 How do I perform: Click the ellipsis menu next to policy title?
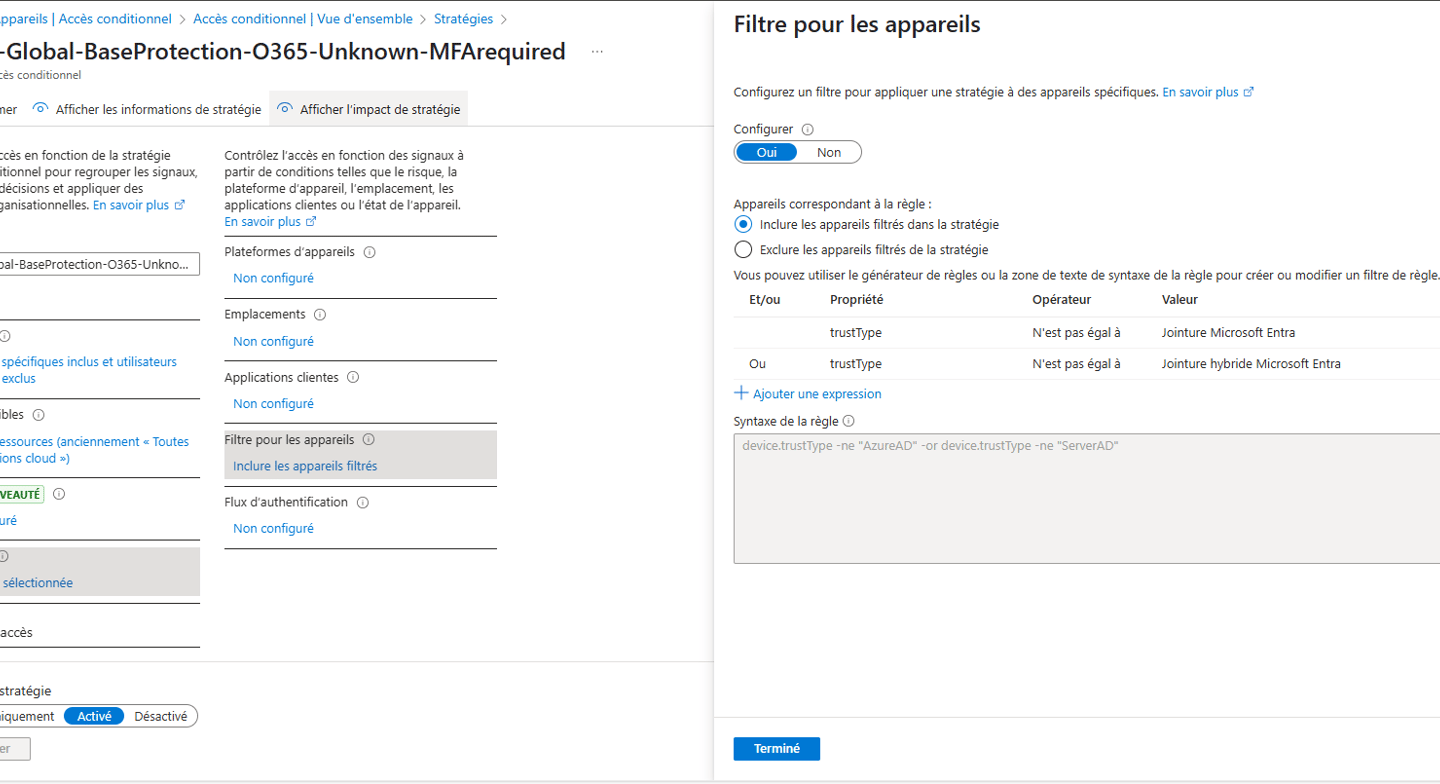[597, 52]
